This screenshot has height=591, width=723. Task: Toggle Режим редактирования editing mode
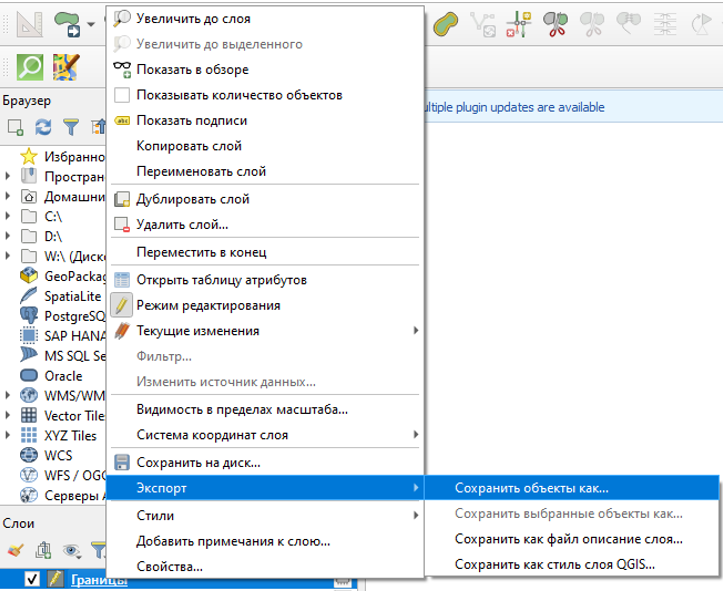[208, 305]
